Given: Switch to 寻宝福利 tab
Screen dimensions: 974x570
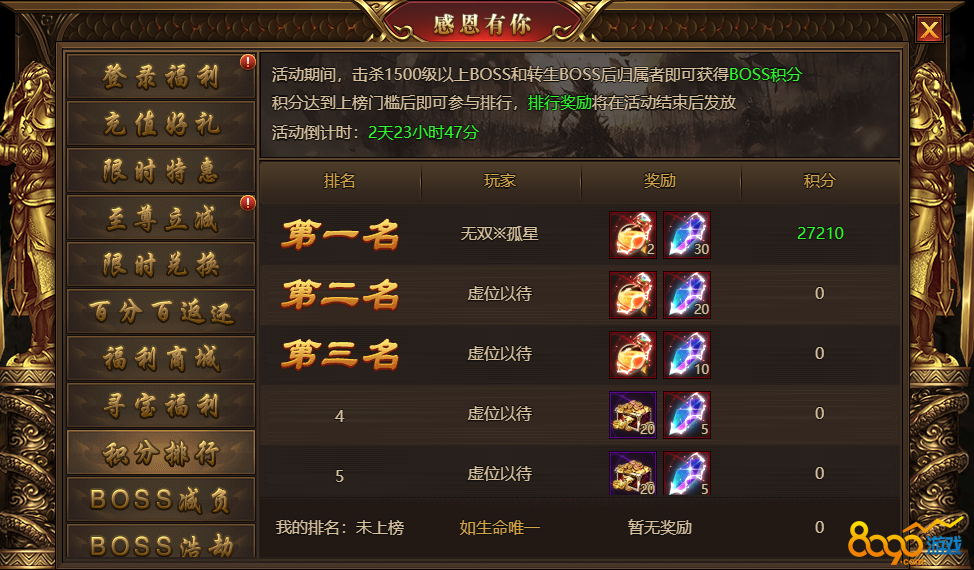Looking at the screenshot, I should click(161, 405).
